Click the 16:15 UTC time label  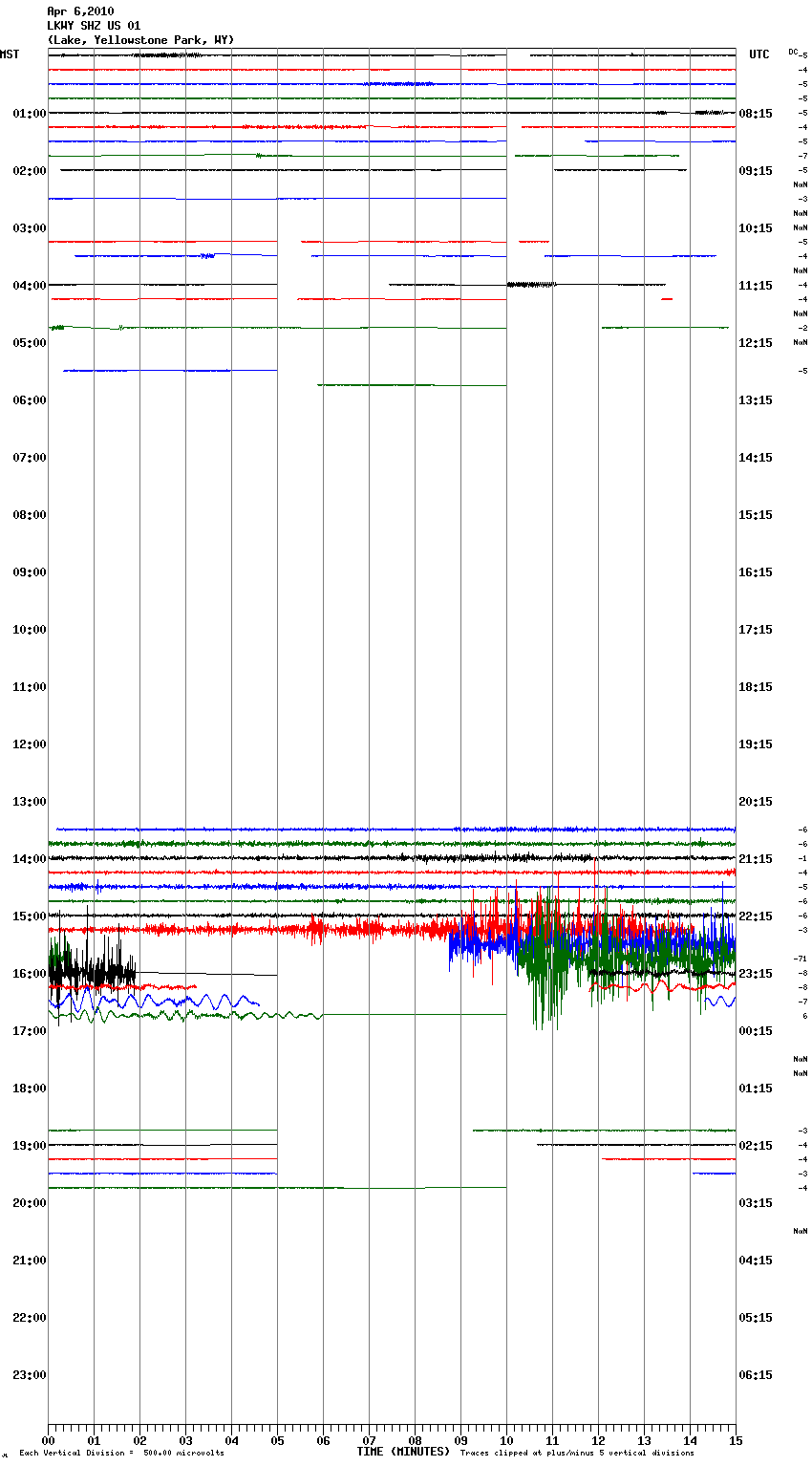pos(756,572)
